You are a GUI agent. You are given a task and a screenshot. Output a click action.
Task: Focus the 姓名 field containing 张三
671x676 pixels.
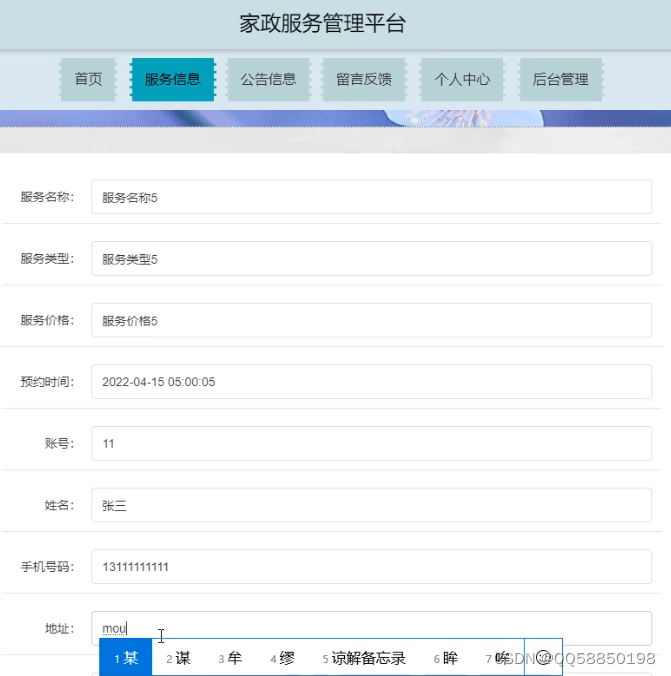[371, 505]
